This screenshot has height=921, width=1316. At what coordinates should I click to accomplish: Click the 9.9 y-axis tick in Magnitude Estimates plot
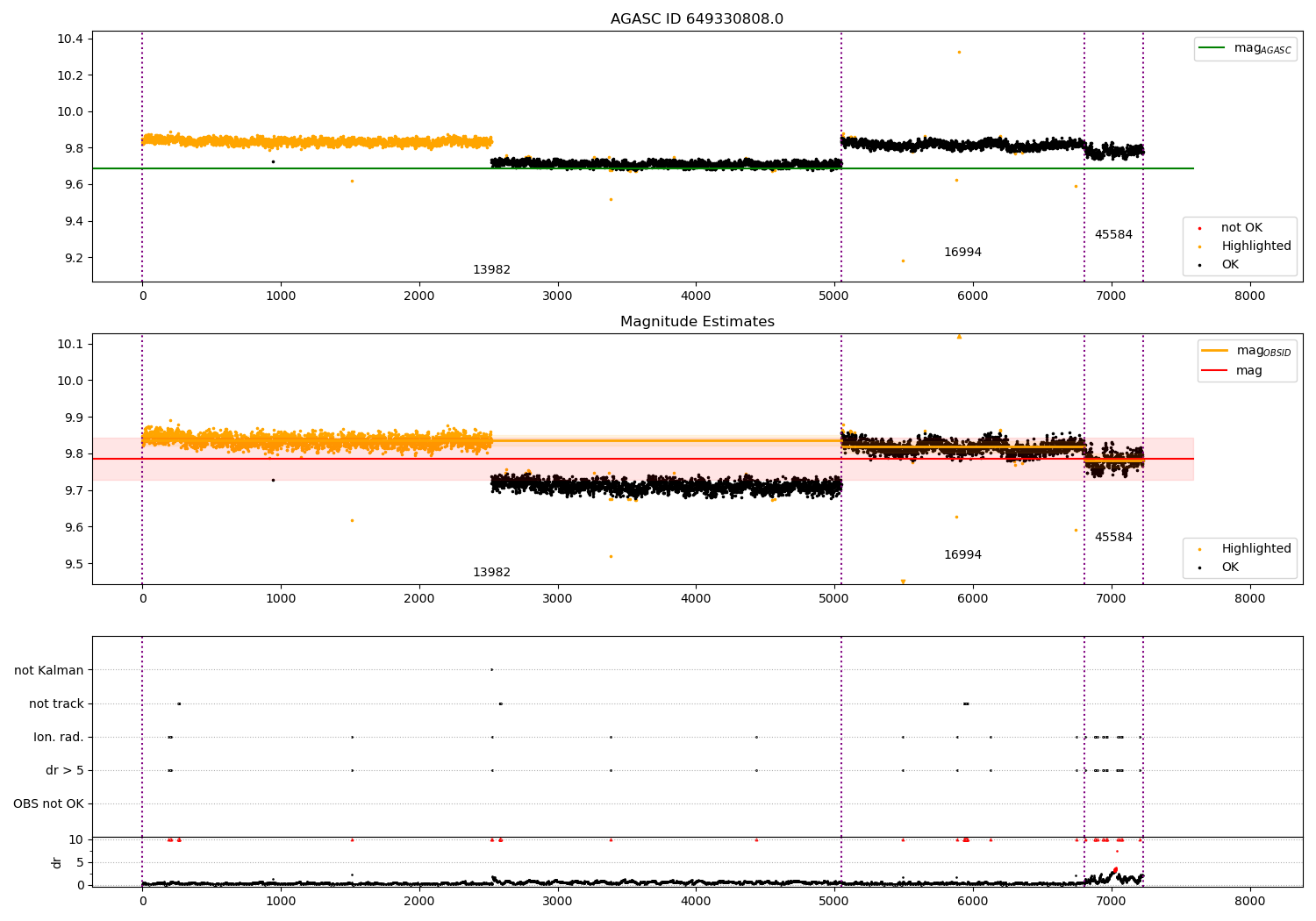coord(74,418)
